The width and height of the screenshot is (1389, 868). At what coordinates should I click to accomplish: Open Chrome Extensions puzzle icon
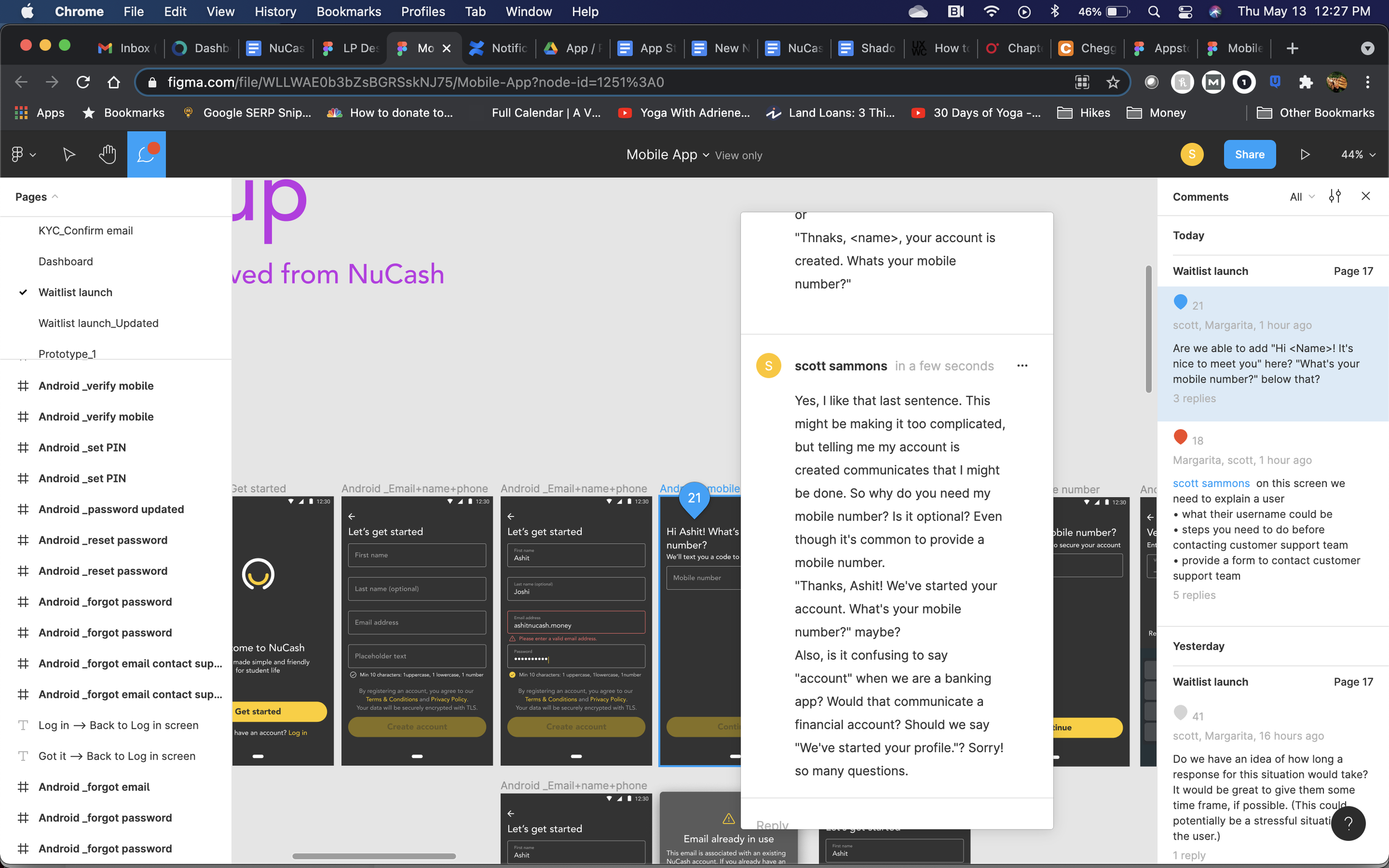point(1306,82)
